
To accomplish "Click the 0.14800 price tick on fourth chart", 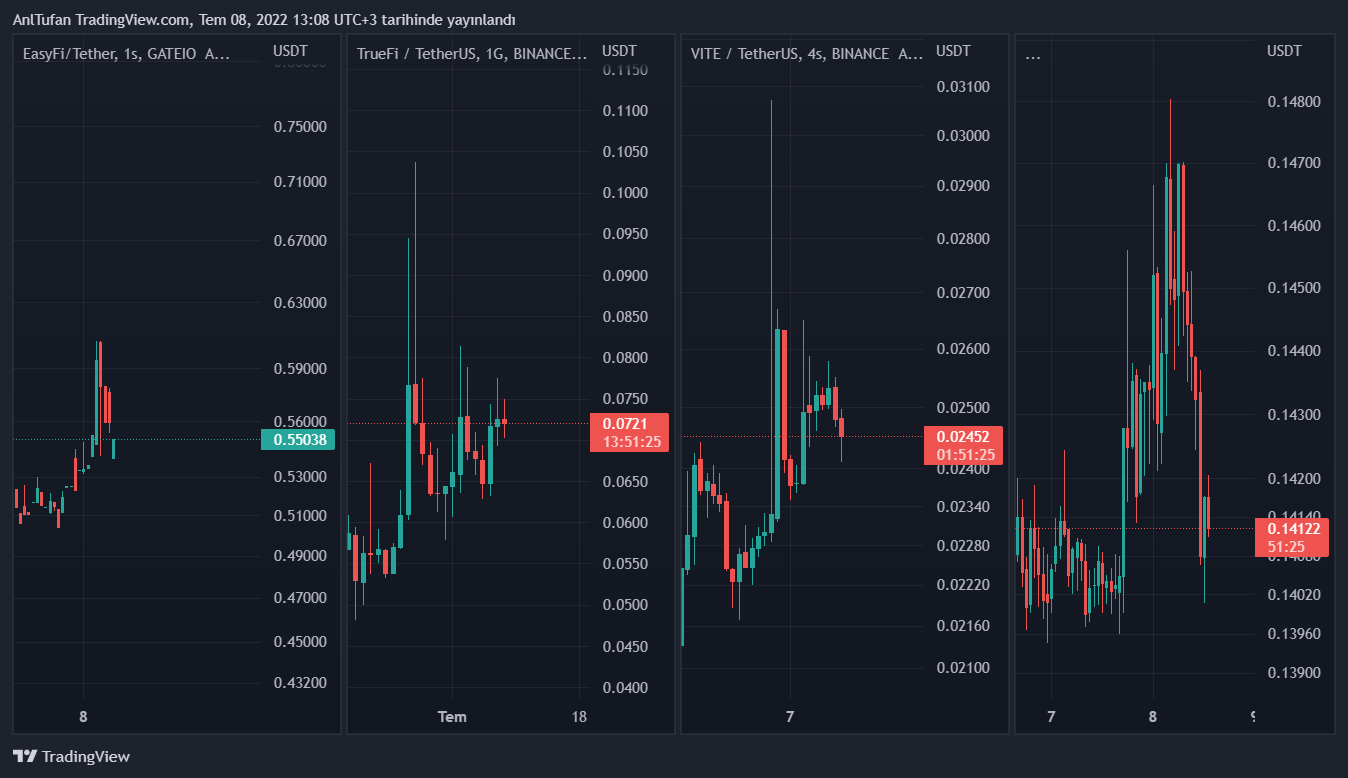I will (x=1294, y=102).
